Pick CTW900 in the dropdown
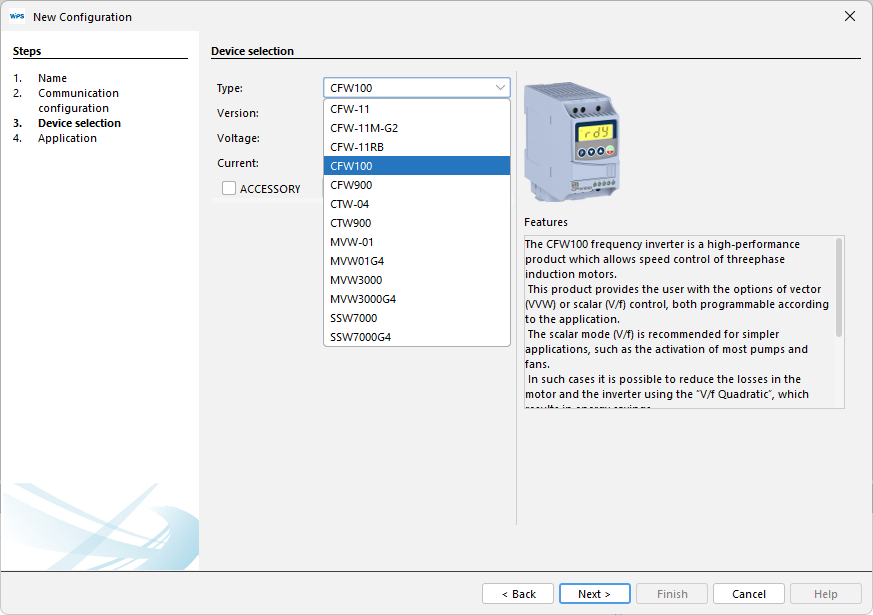The width and height of the screenshot is (873, 615). [x=416, y=223]
